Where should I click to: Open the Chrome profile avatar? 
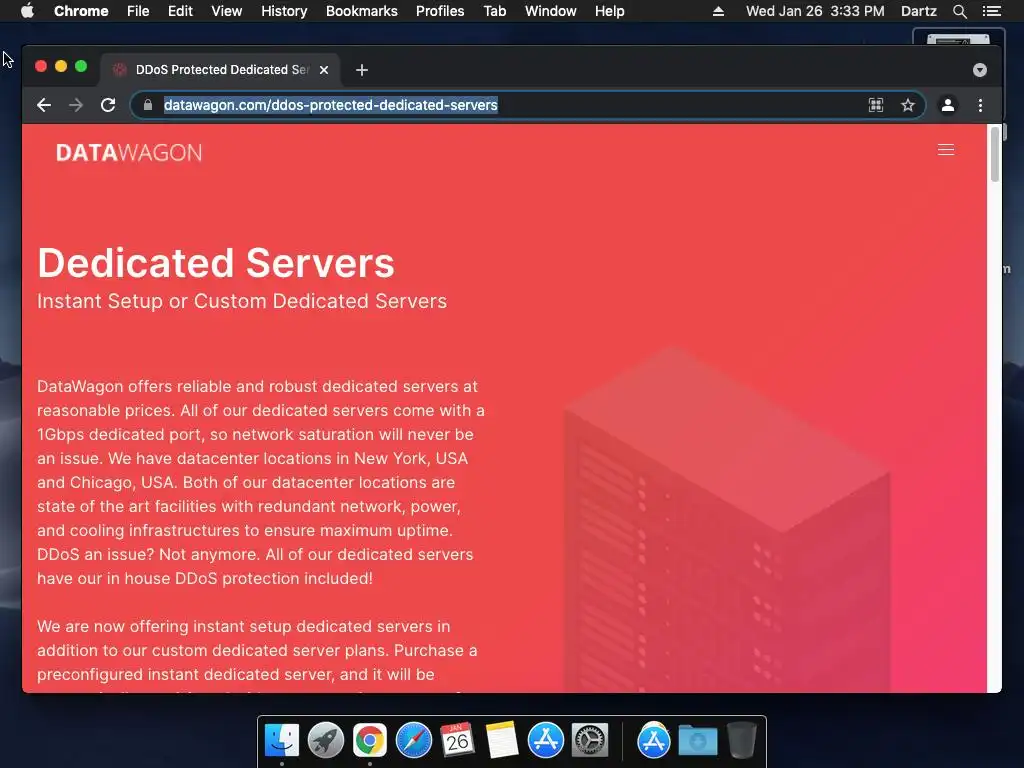point(948,105)
